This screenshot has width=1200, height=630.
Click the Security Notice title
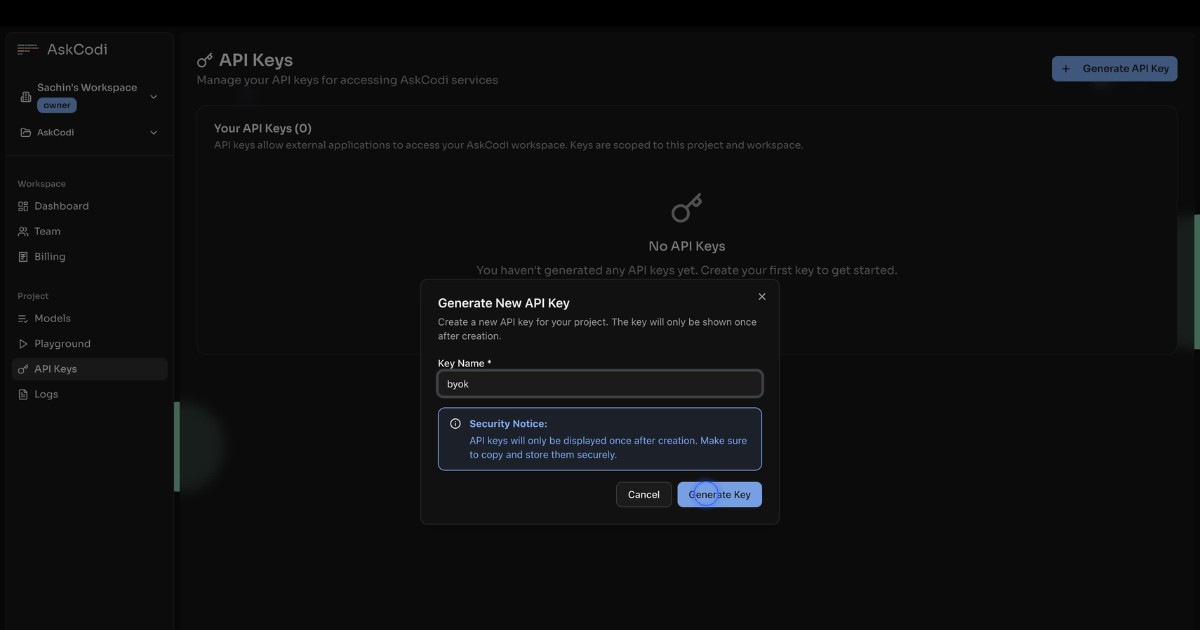[508, 424]
